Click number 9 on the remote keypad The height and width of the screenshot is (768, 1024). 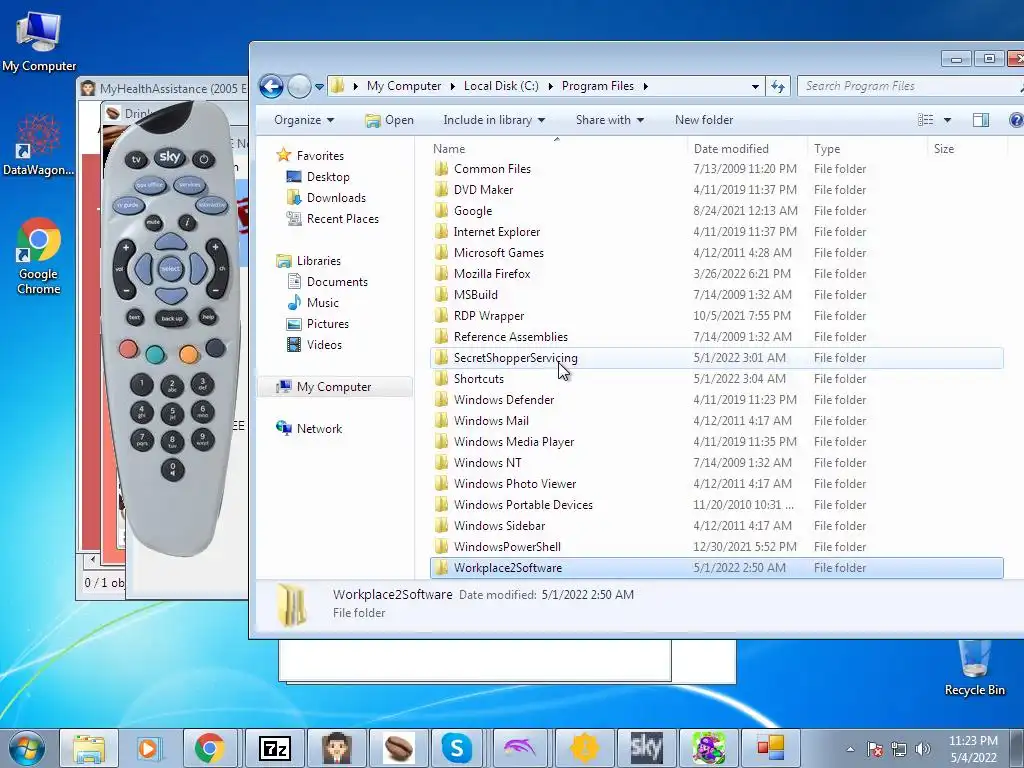(x=202, y=439)
